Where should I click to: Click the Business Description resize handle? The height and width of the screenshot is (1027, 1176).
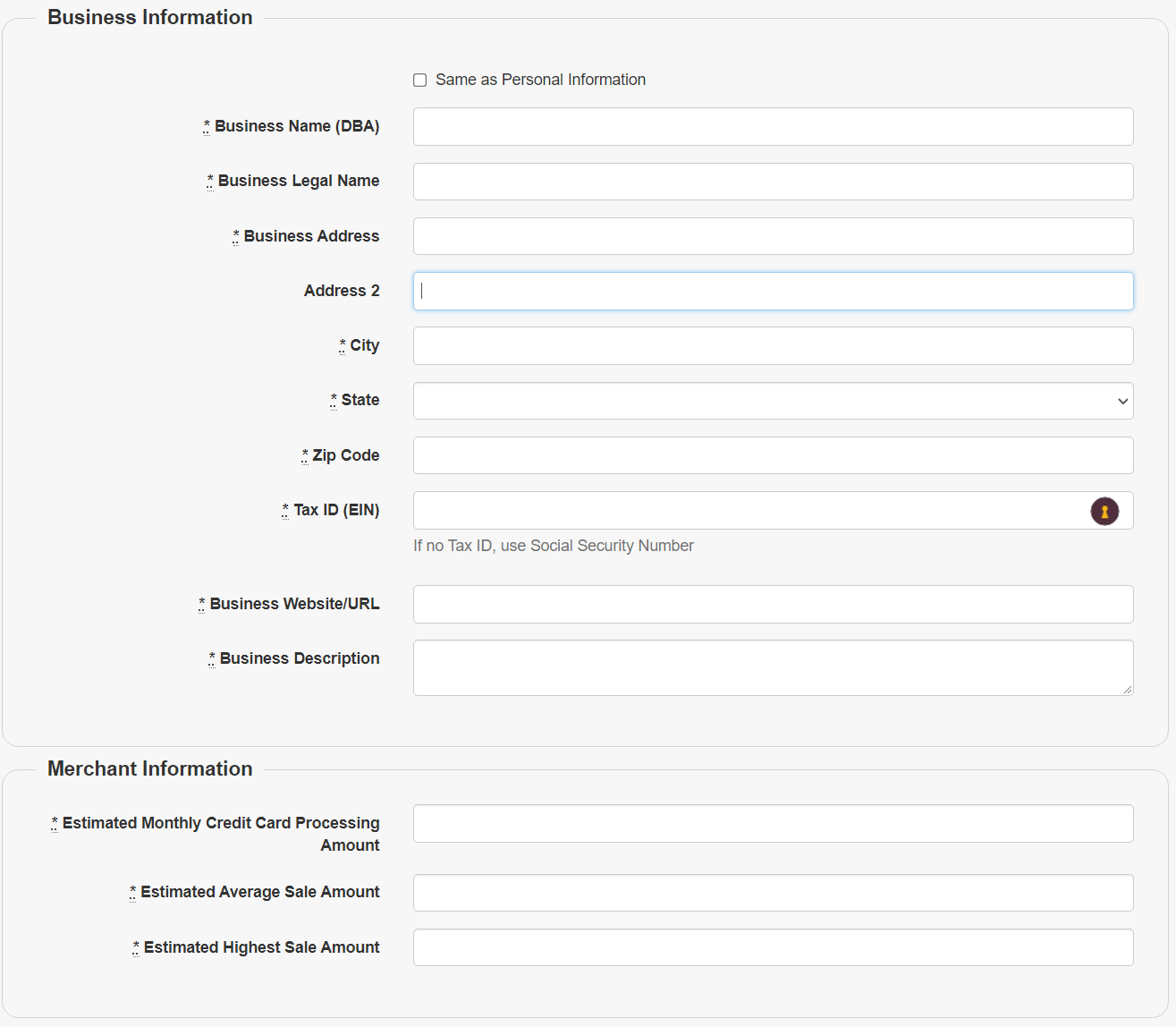[x=1128, y=690]
